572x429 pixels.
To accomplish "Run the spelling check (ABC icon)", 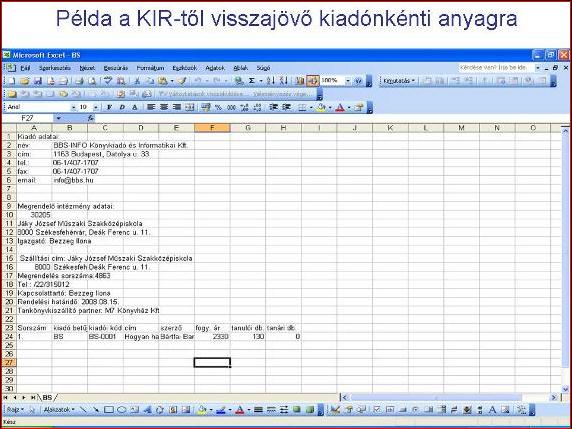I will point(108,81).
